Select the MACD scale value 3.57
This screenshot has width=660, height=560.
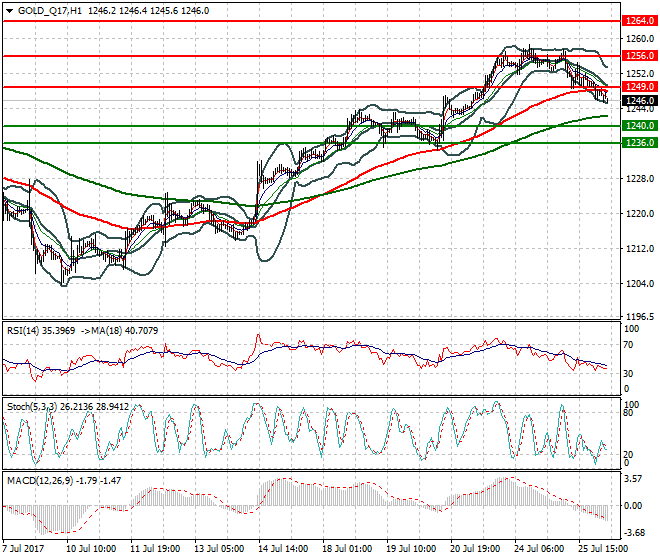click(633, 479)
